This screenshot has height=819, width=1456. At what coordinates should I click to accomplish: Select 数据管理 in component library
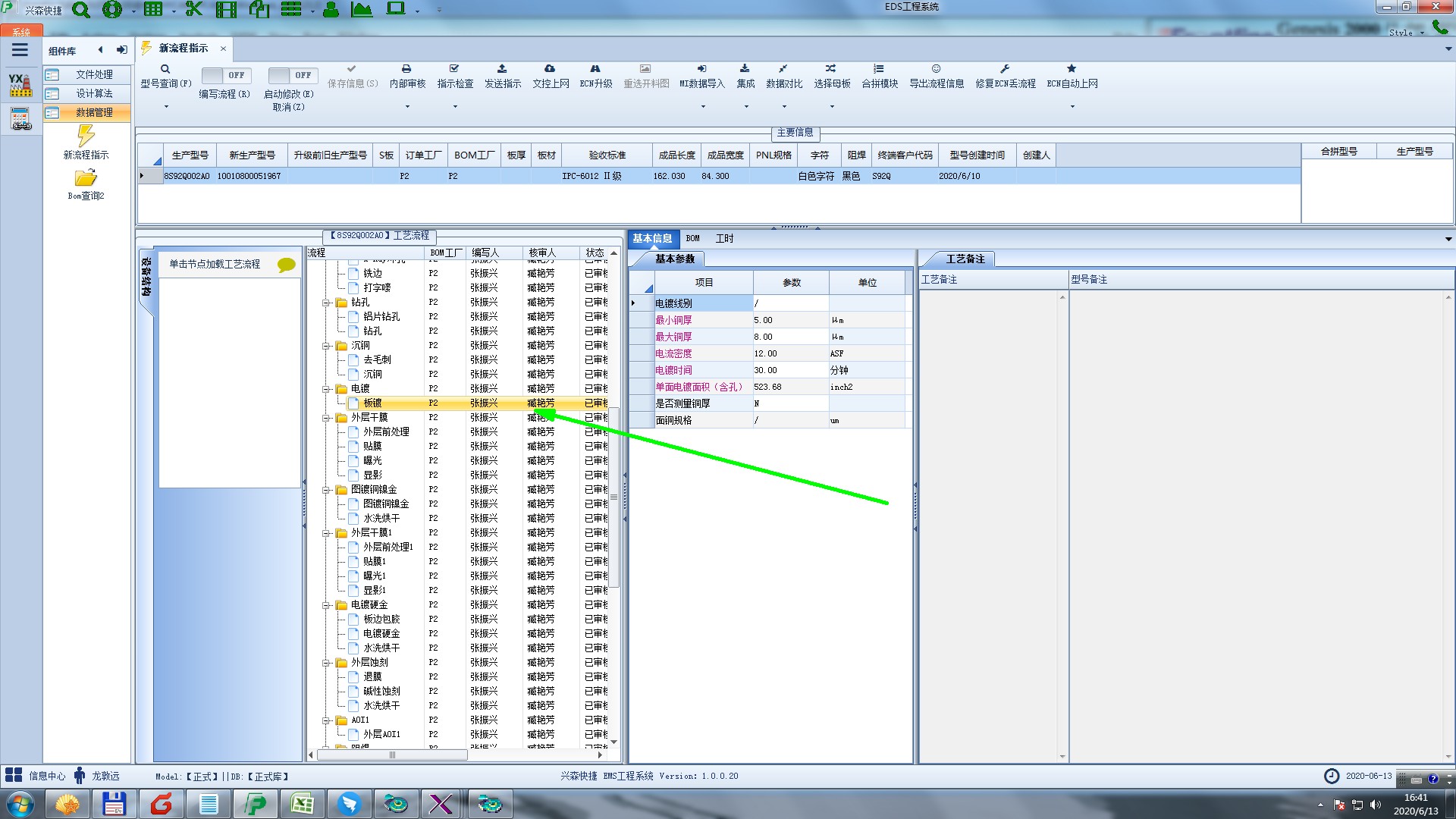pyautogui.click(x=93, y=112)
